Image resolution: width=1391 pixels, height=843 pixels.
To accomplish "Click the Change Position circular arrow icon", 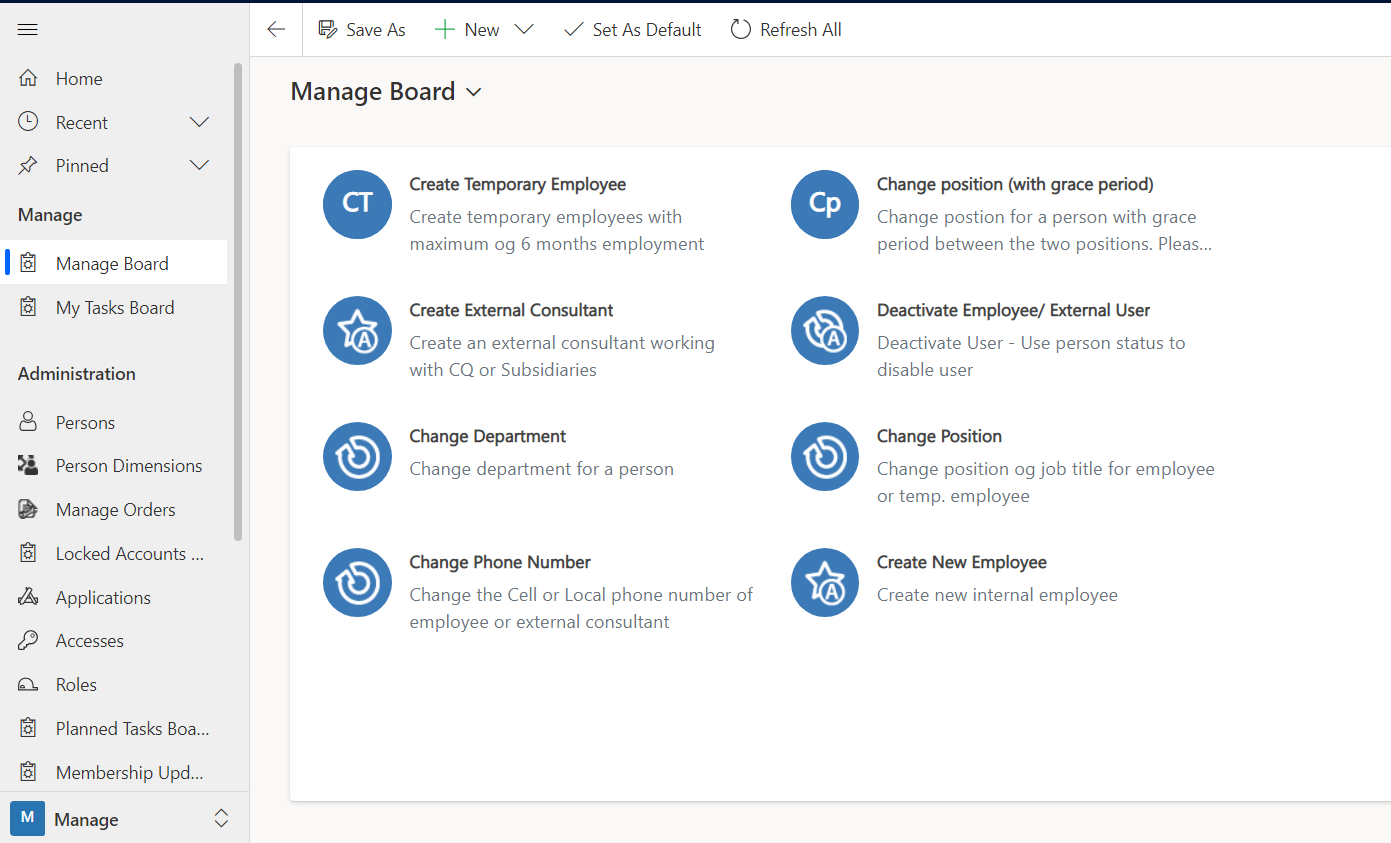I will pos(824,456).
